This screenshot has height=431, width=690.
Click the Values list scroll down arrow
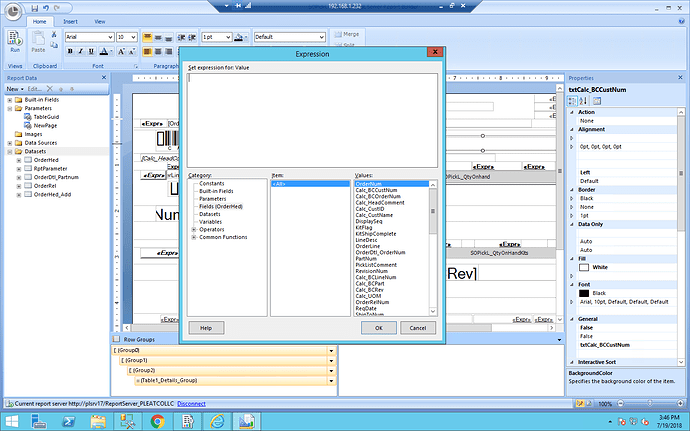433,311
